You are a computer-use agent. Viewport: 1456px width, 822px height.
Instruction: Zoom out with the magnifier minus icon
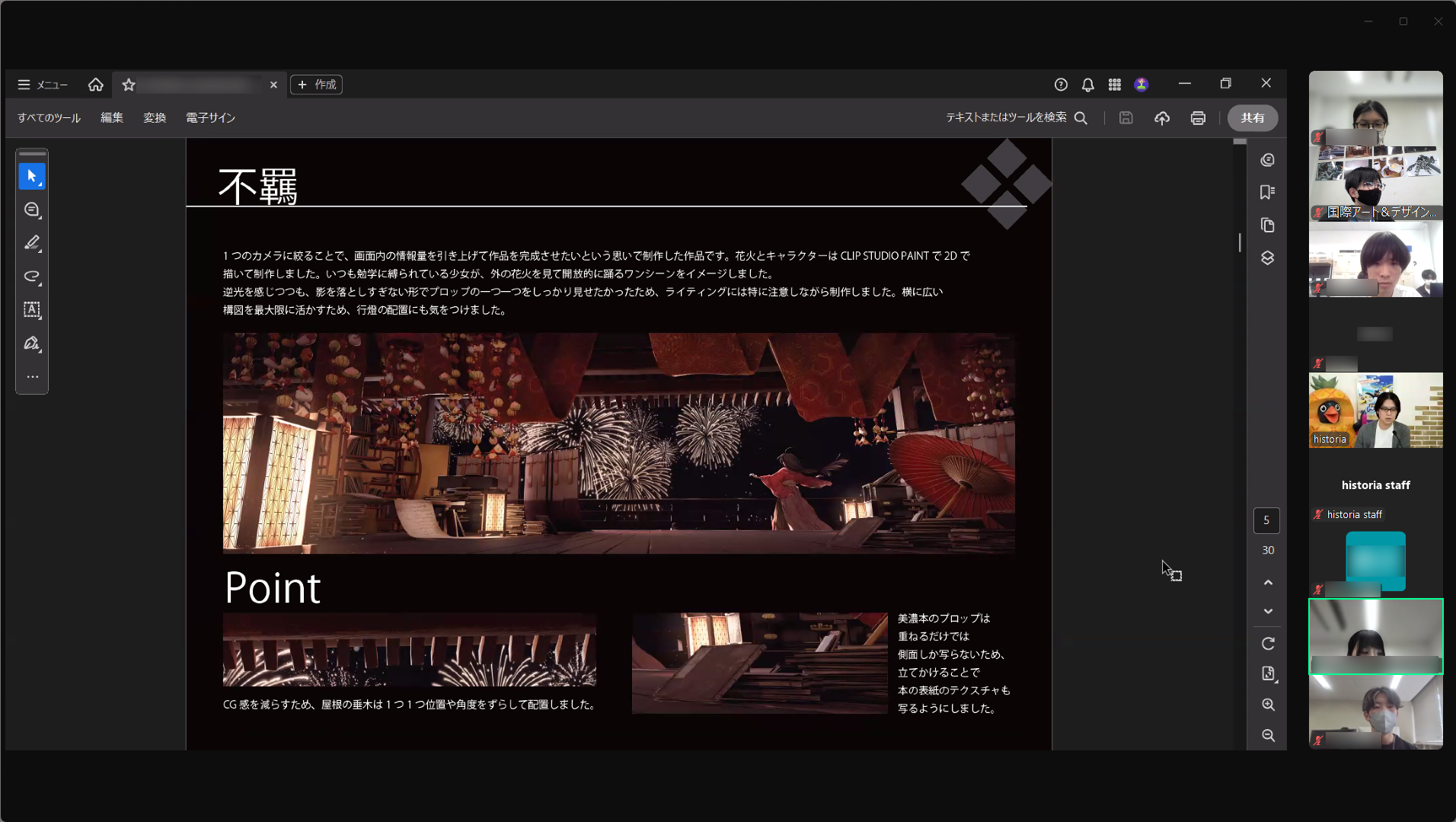tap(1268, 735)
